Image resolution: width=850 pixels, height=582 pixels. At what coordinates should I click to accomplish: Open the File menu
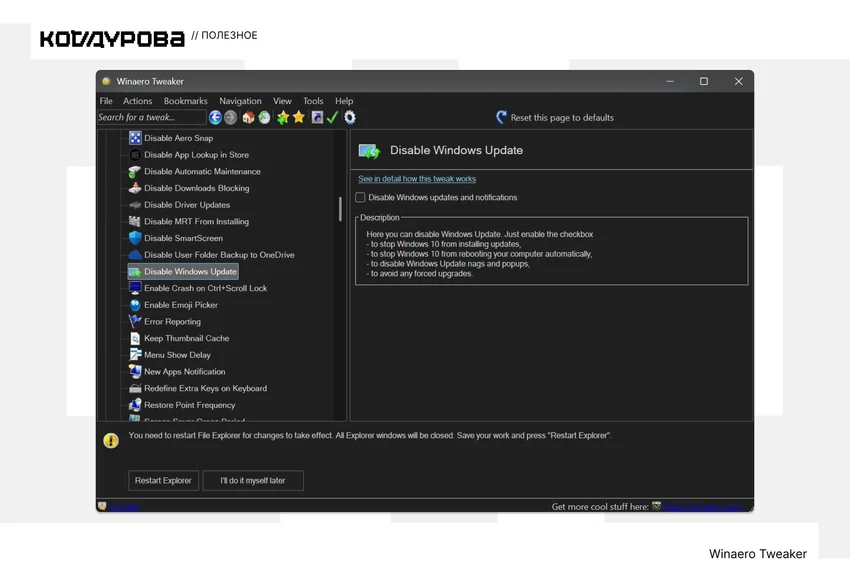(x=106, y=101)
